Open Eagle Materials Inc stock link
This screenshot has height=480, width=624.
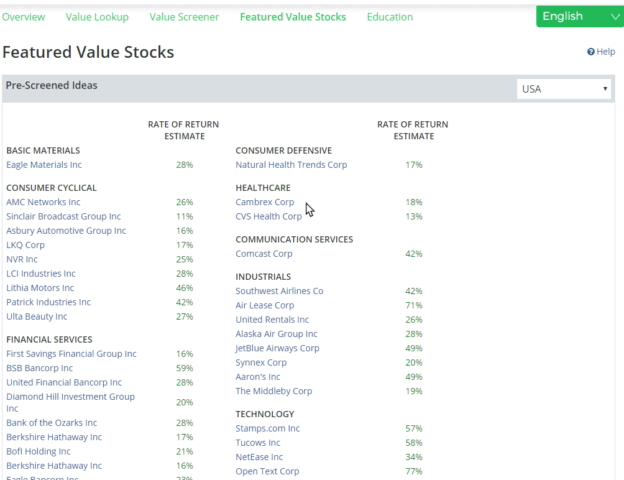tap(44, 164)
